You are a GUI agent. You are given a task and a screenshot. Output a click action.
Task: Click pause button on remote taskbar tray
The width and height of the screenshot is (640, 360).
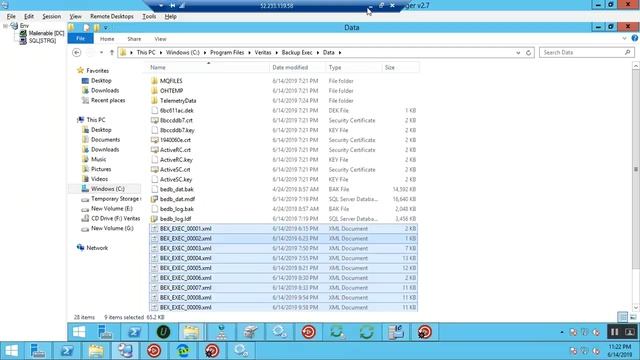[x=614, y=332]
